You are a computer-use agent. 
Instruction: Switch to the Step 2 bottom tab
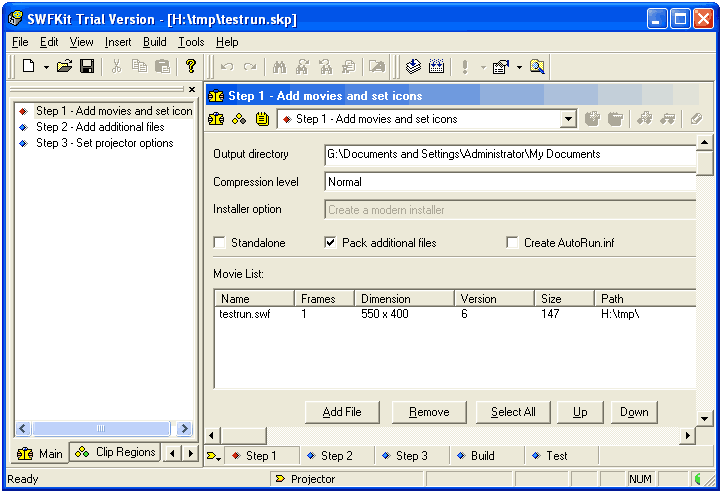point(337,456)
